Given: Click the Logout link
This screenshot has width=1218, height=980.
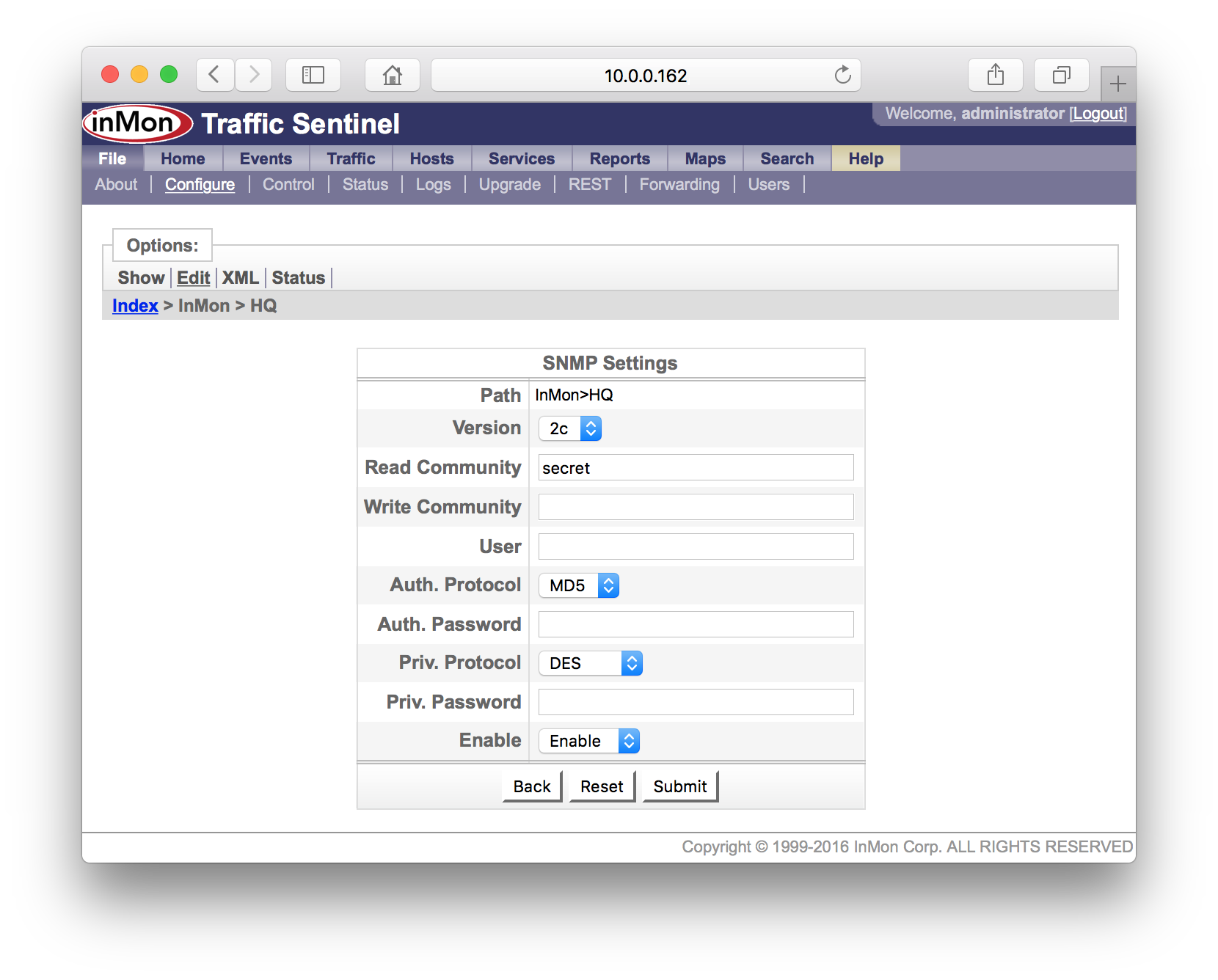Looking at the screenshot, I should click(1098, 114).
